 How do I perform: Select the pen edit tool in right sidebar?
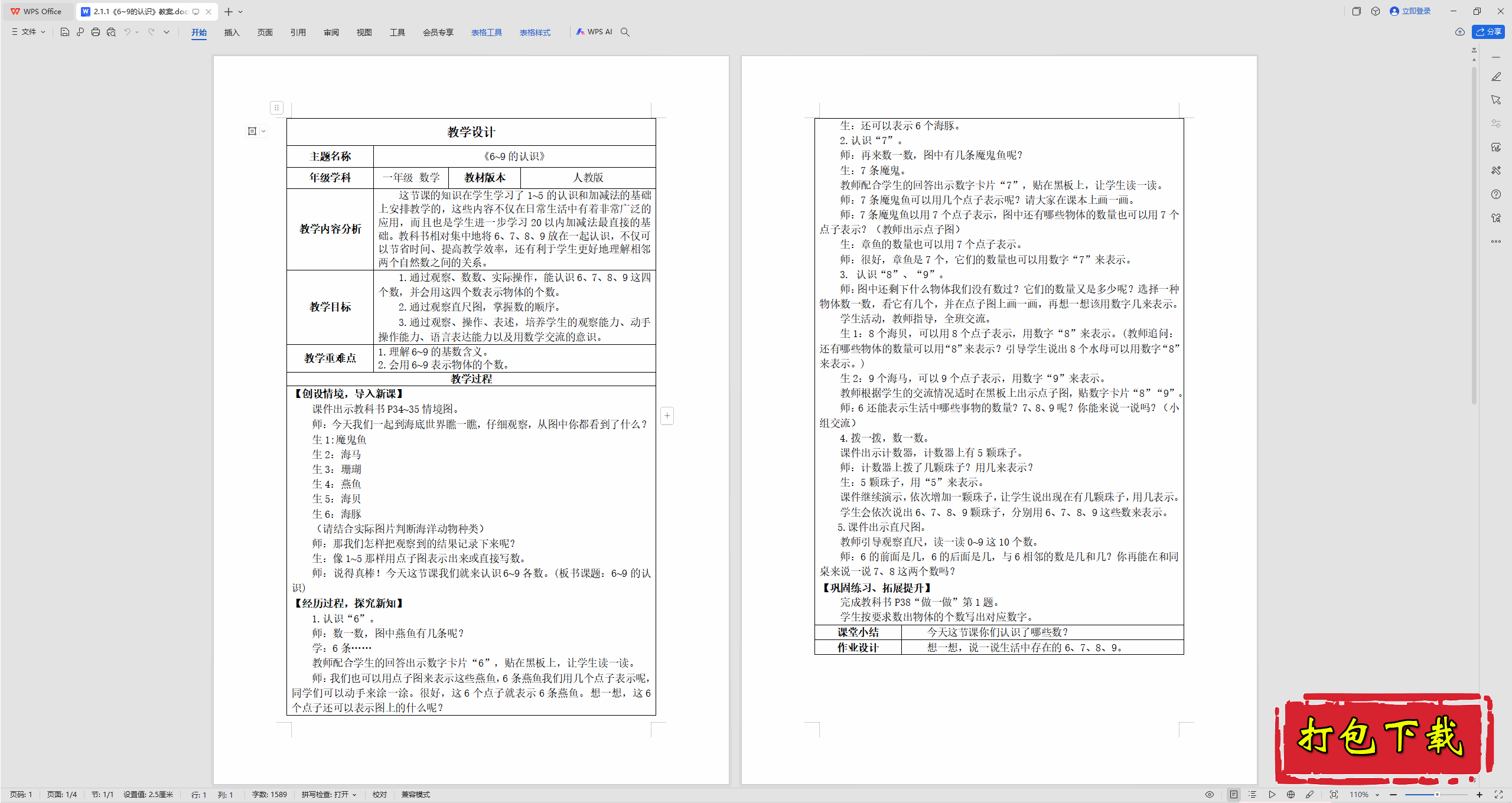coord(1496,77)
